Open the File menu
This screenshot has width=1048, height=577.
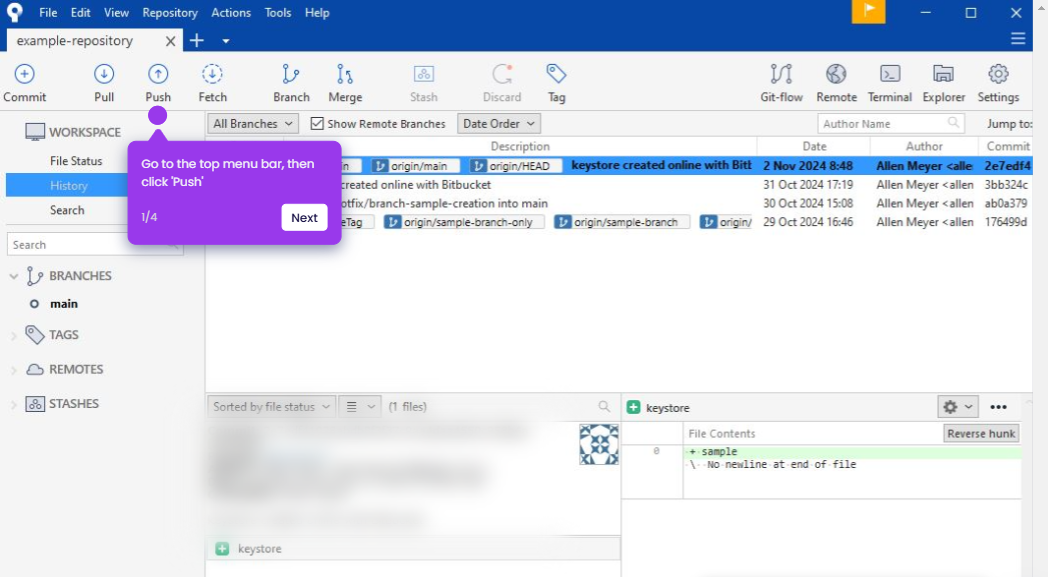(x=48, y=13)
